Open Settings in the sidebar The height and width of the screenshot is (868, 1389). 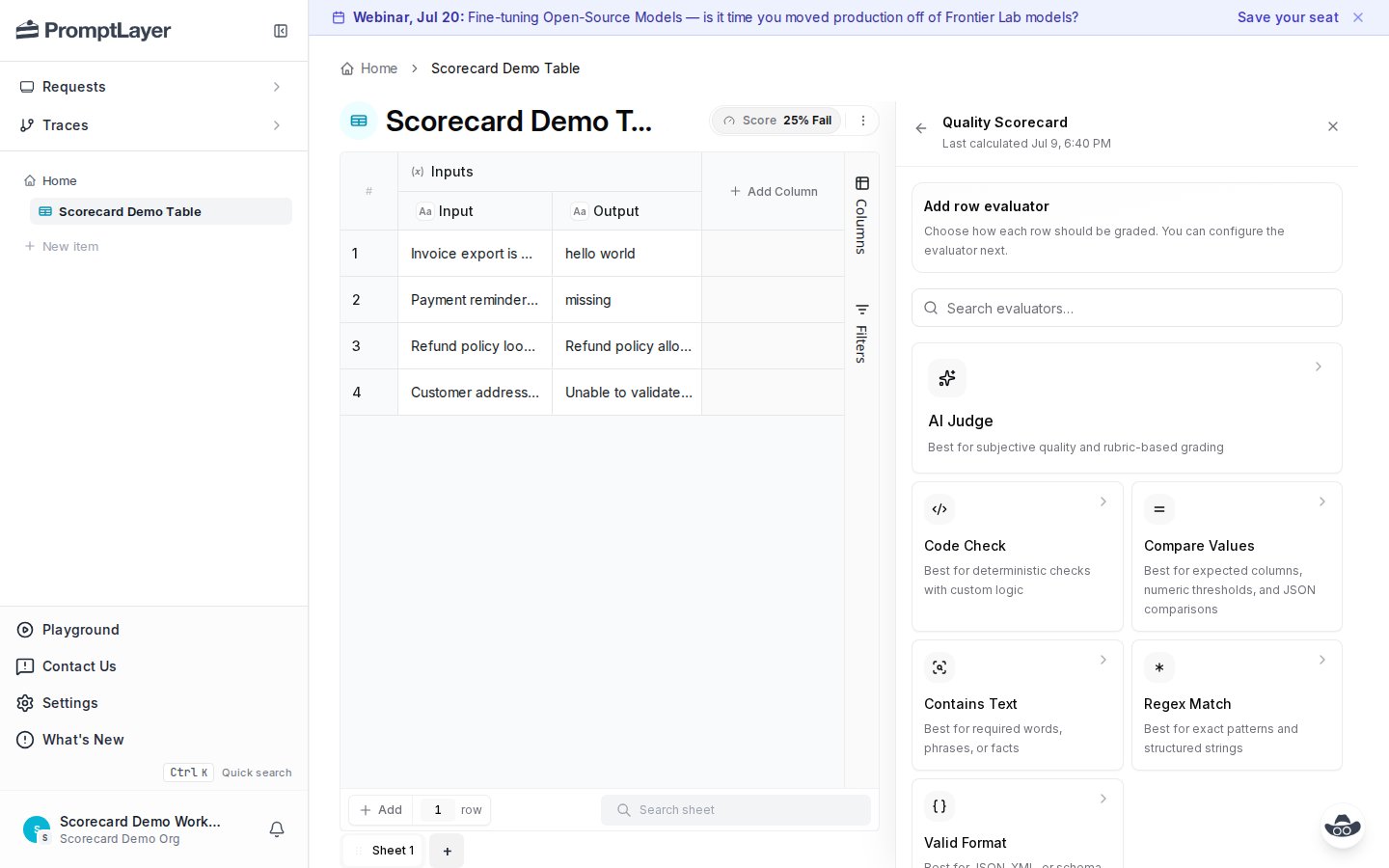point(70,703)
